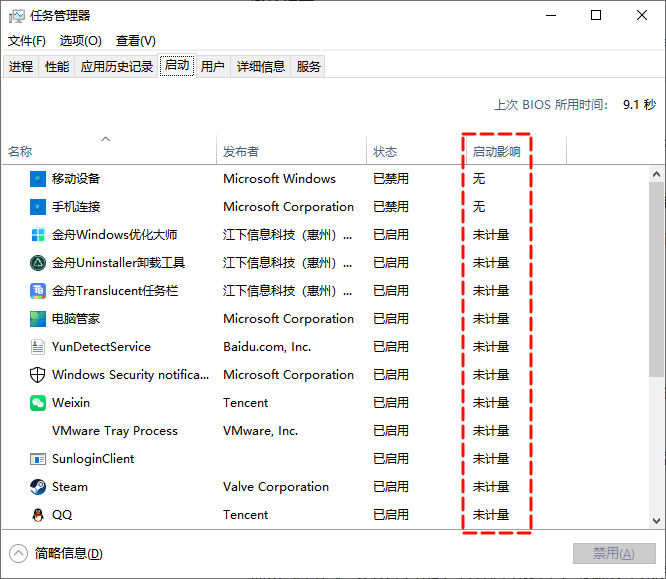Click the 禁用(A) button
This screenshot has width=666, height=579.
[614, 554]
